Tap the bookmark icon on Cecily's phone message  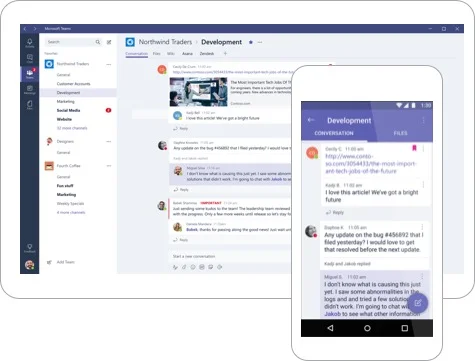coord(414,148)
